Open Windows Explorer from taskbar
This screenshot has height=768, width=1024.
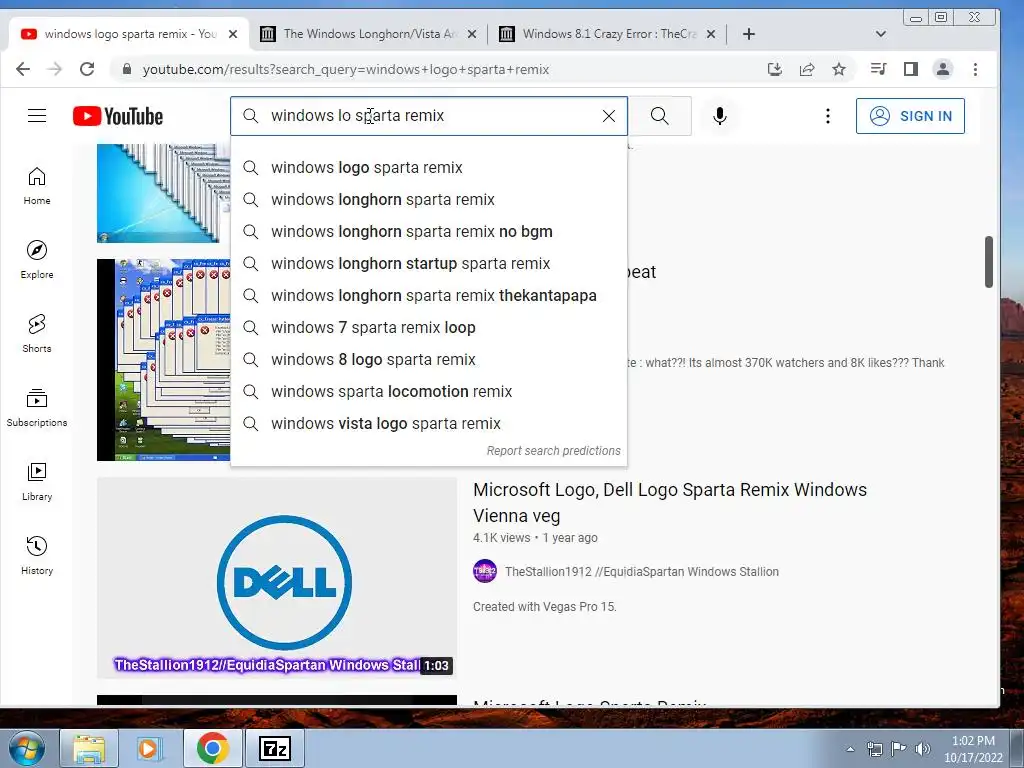[89, 748]
